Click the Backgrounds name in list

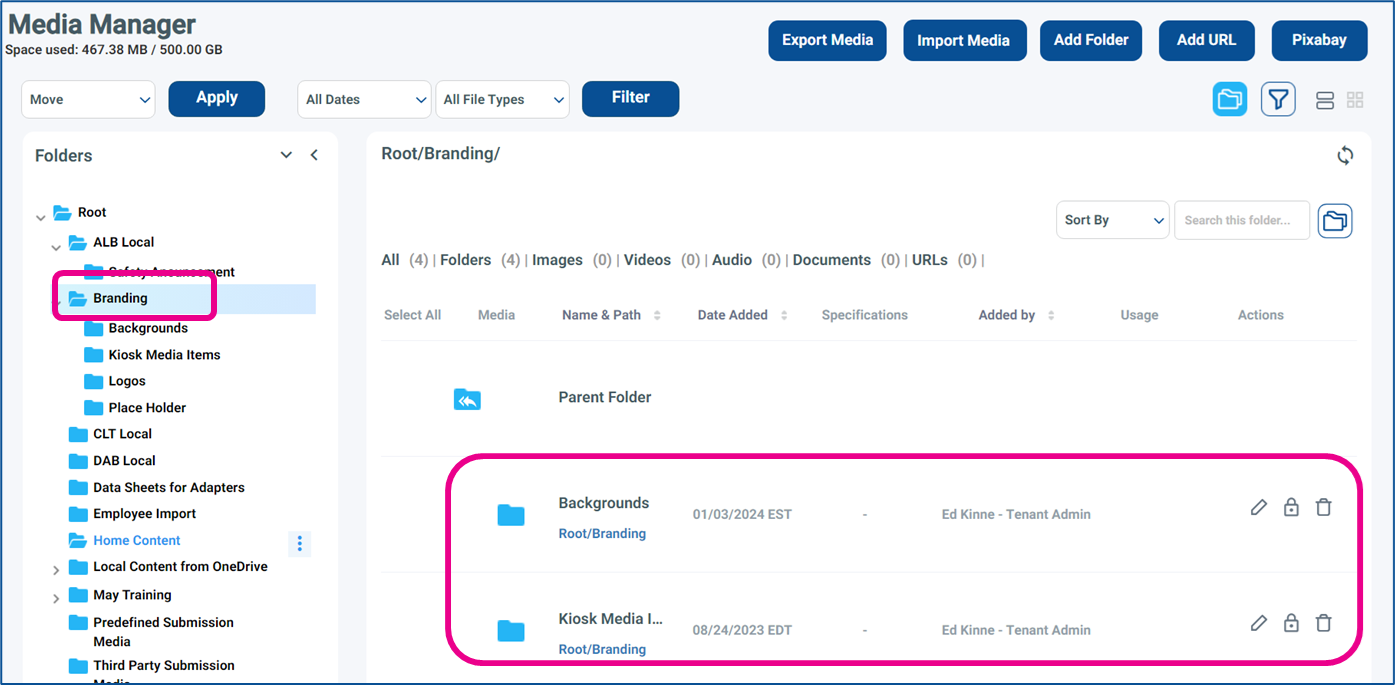pos(604,503)
